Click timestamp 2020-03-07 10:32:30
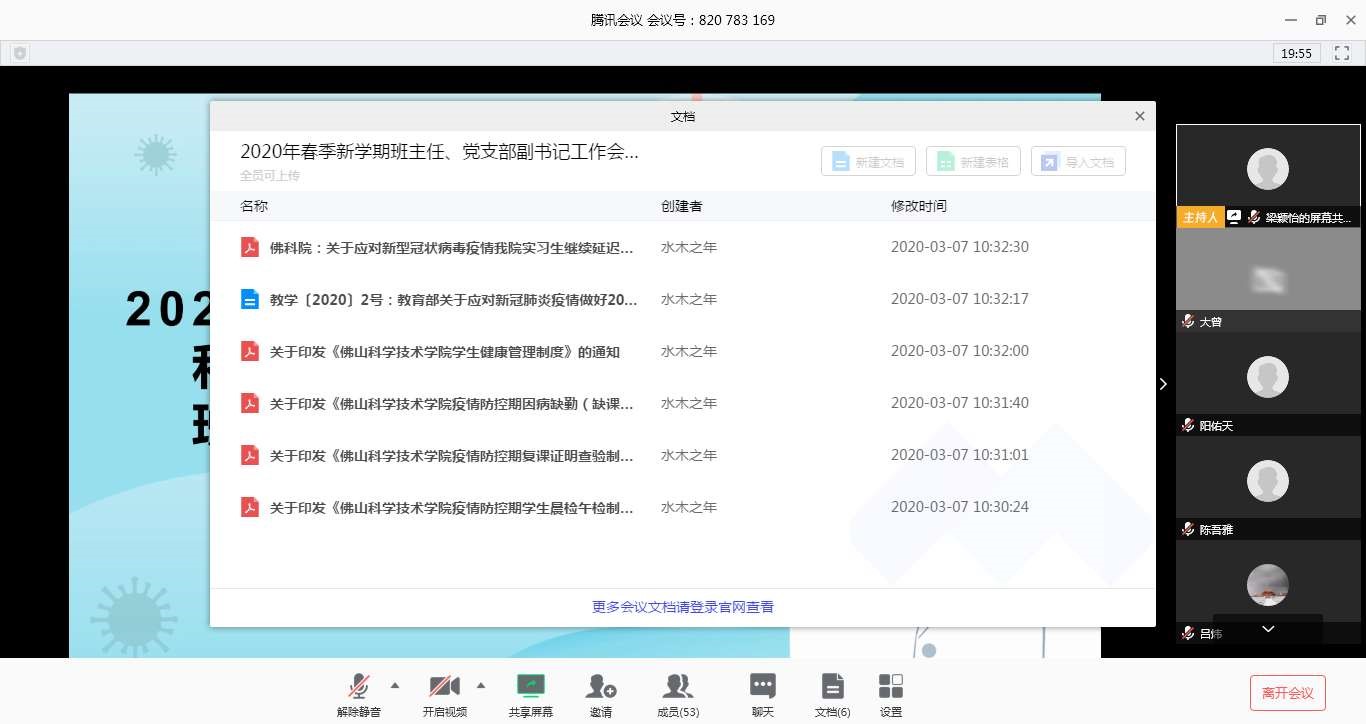Viewport: 1366px width, 724px height. (960, 247)
